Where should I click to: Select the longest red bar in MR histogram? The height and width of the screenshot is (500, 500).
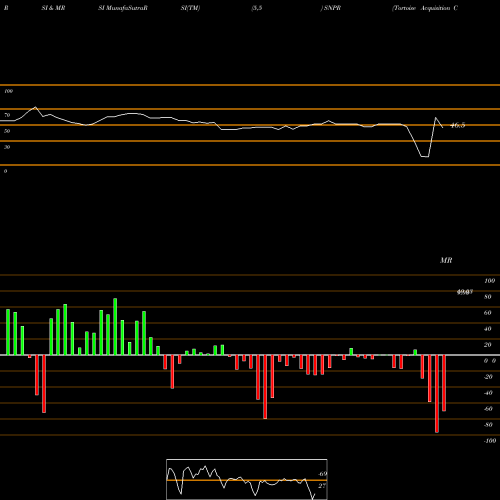click(x=437, y=394)
